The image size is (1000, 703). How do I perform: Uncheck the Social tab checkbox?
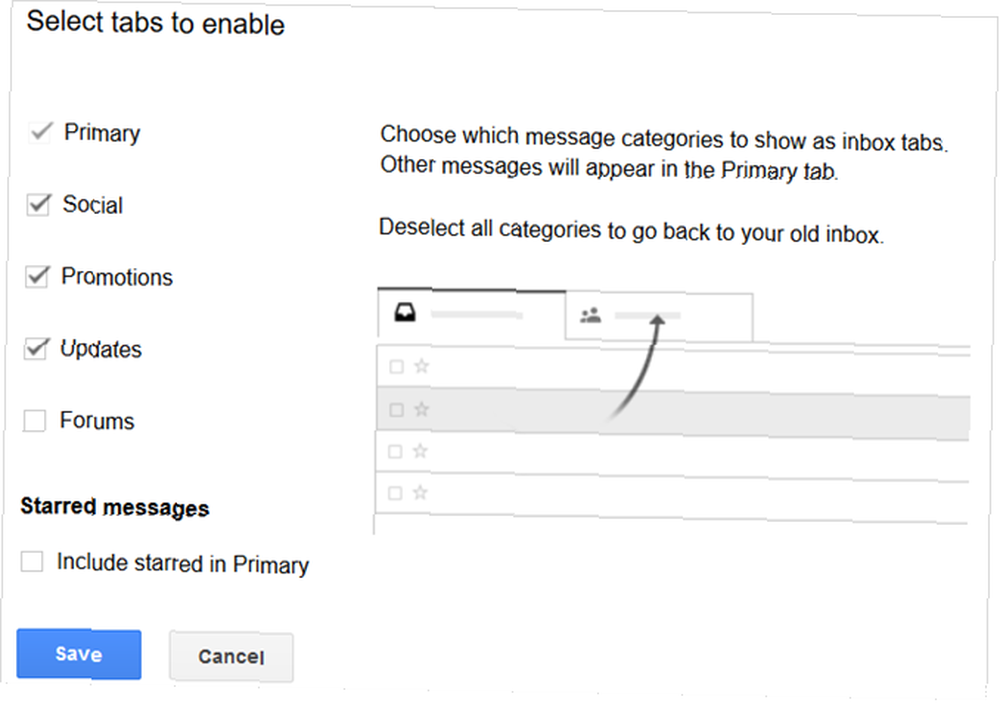38,205
